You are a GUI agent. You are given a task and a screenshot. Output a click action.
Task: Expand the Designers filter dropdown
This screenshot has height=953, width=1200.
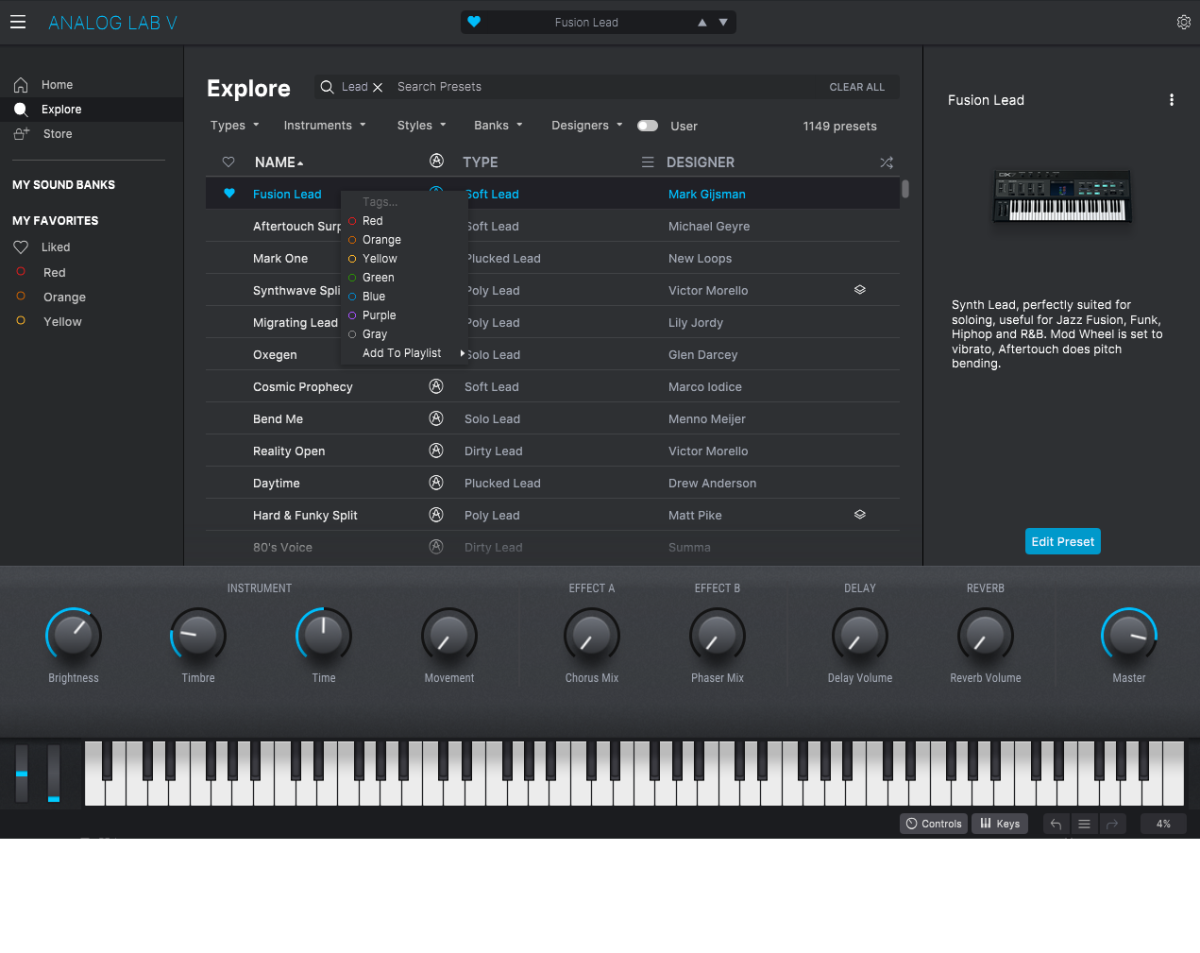point(587,126)
